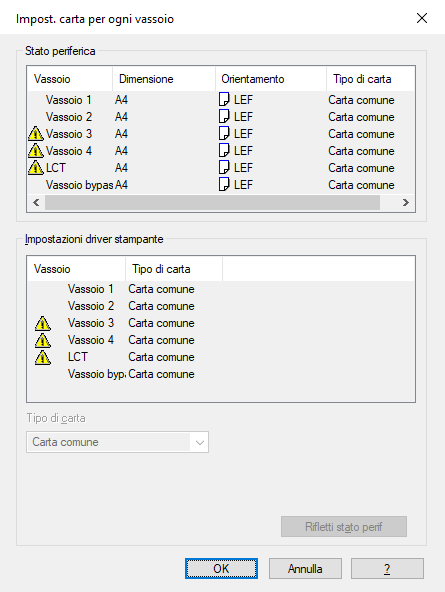The height and width of the screenshot is (592, 445).
Task: Click warning icon next to Vassoio 4 in driver settings
Action: tap(43, 340)
